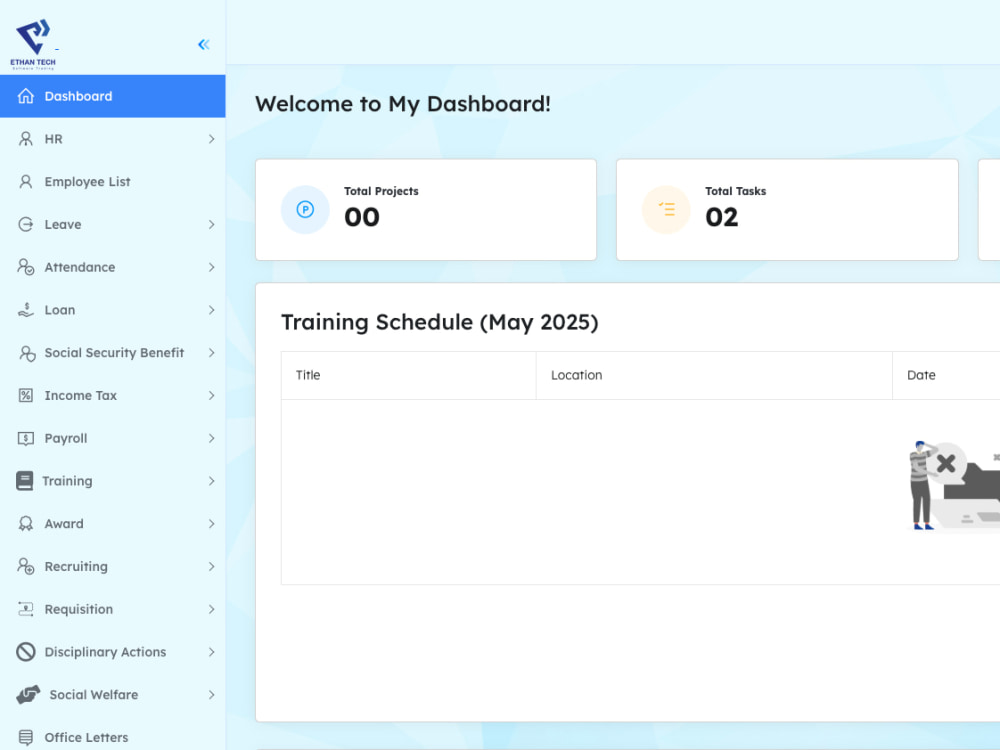Click the Total Tasks value 02
The image size is (1000, 750).
[x=721, y=217]
